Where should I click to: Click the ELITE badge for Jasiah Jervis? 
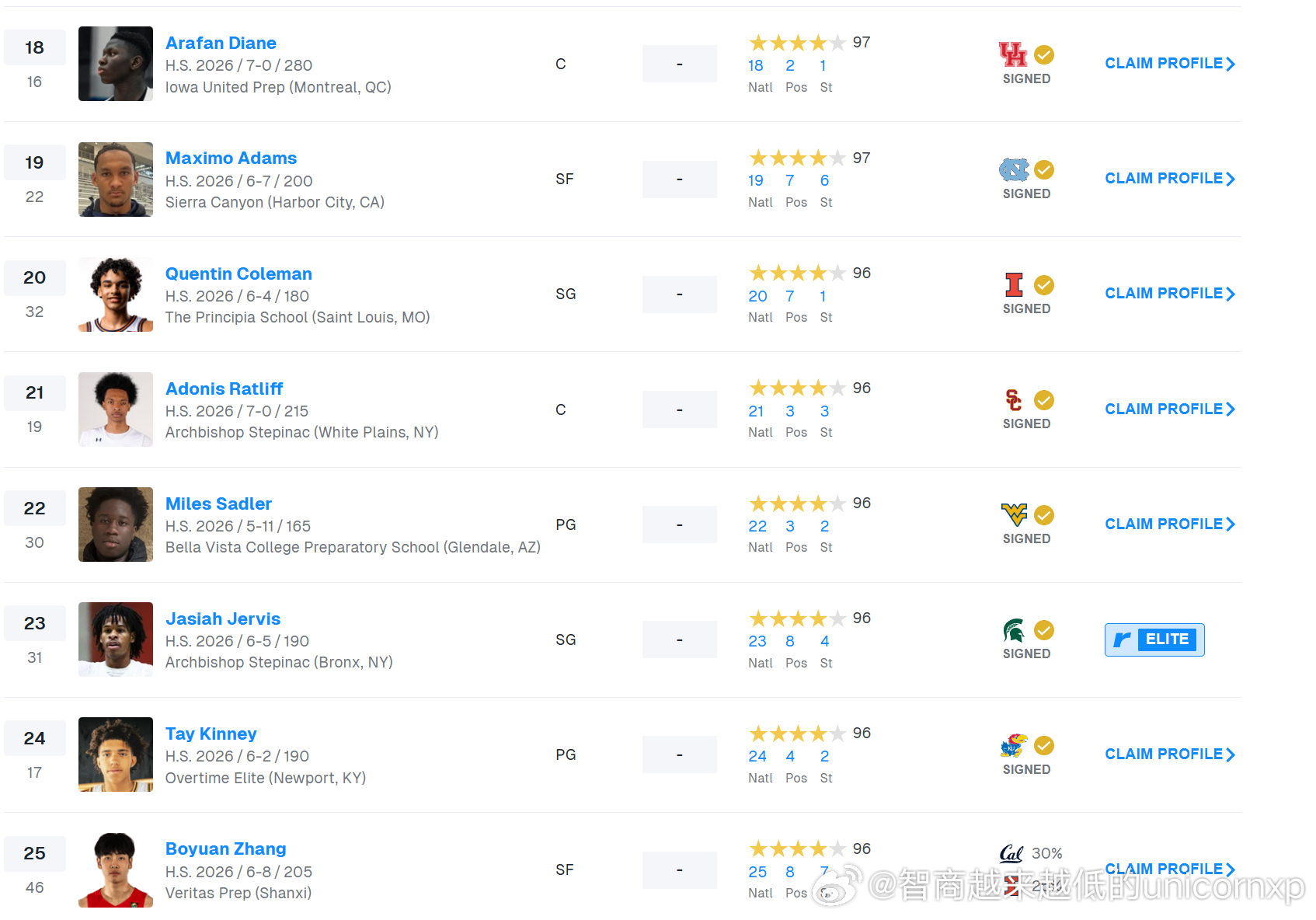coord(1154,639)
